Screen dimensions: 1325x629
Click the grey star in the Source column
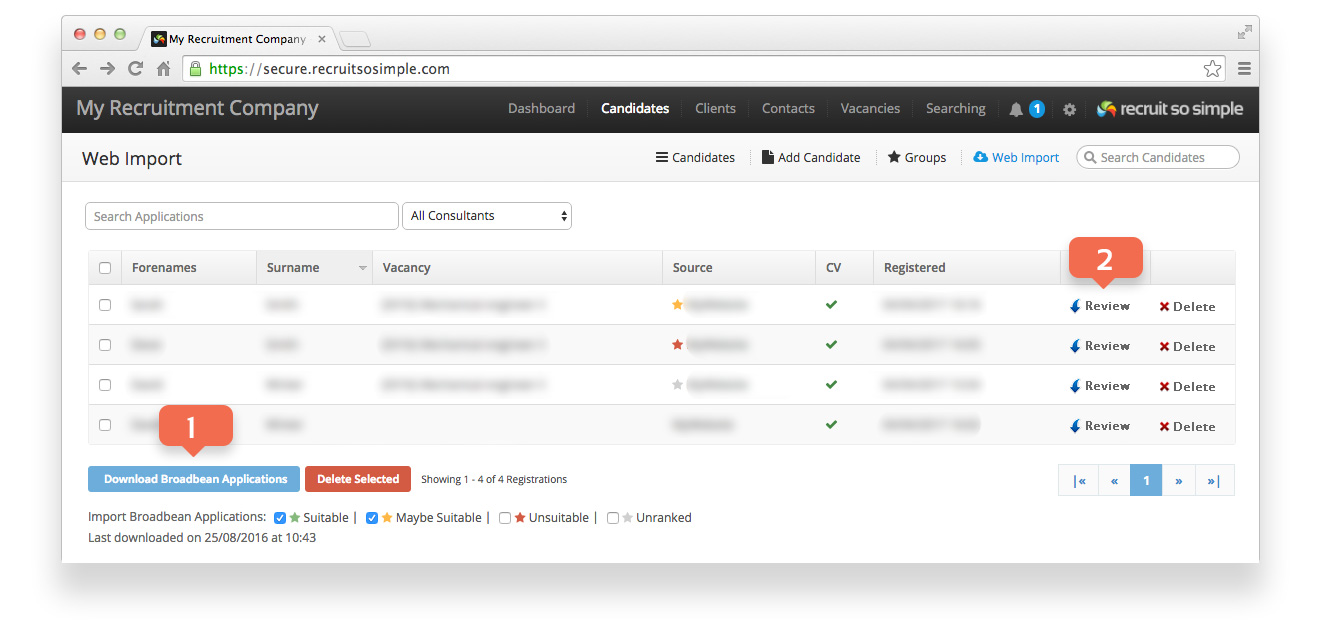coord(677,385)
